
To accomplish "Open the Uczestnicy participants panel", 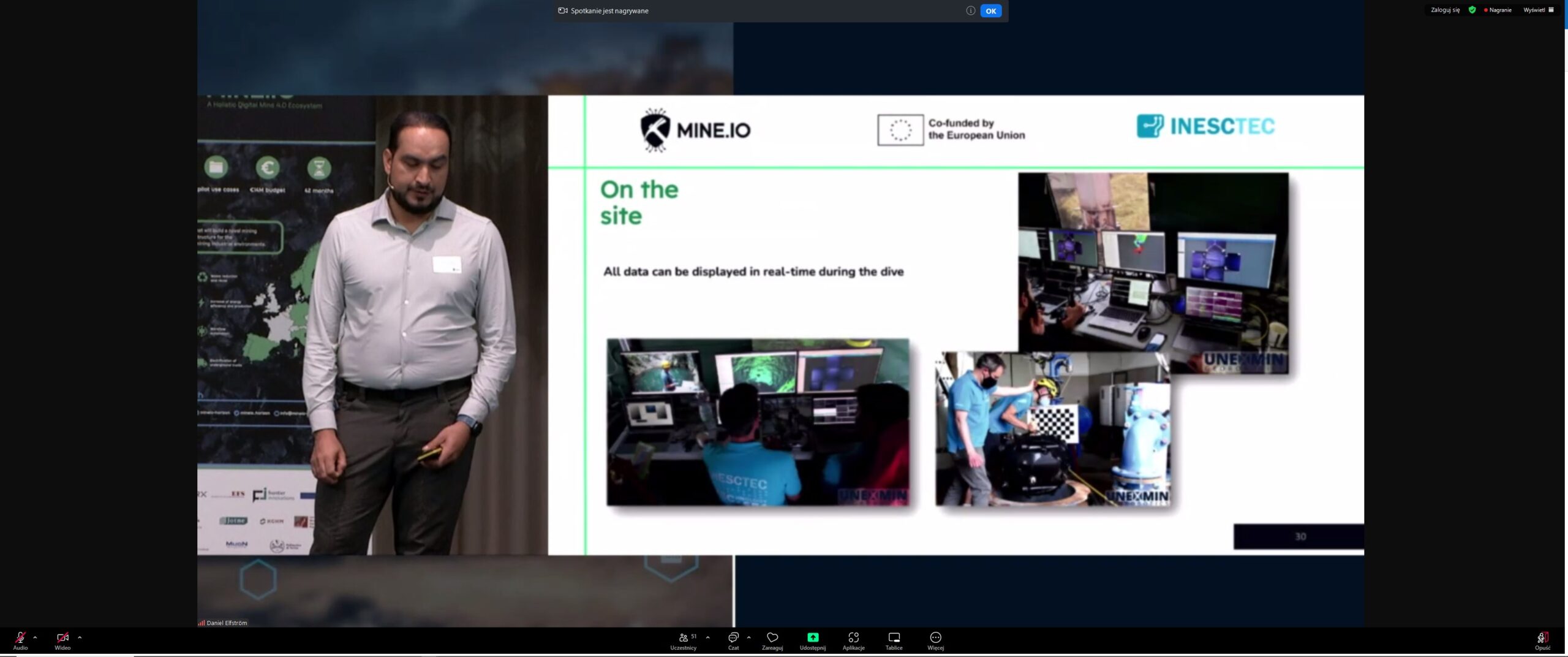I will 683,639.
